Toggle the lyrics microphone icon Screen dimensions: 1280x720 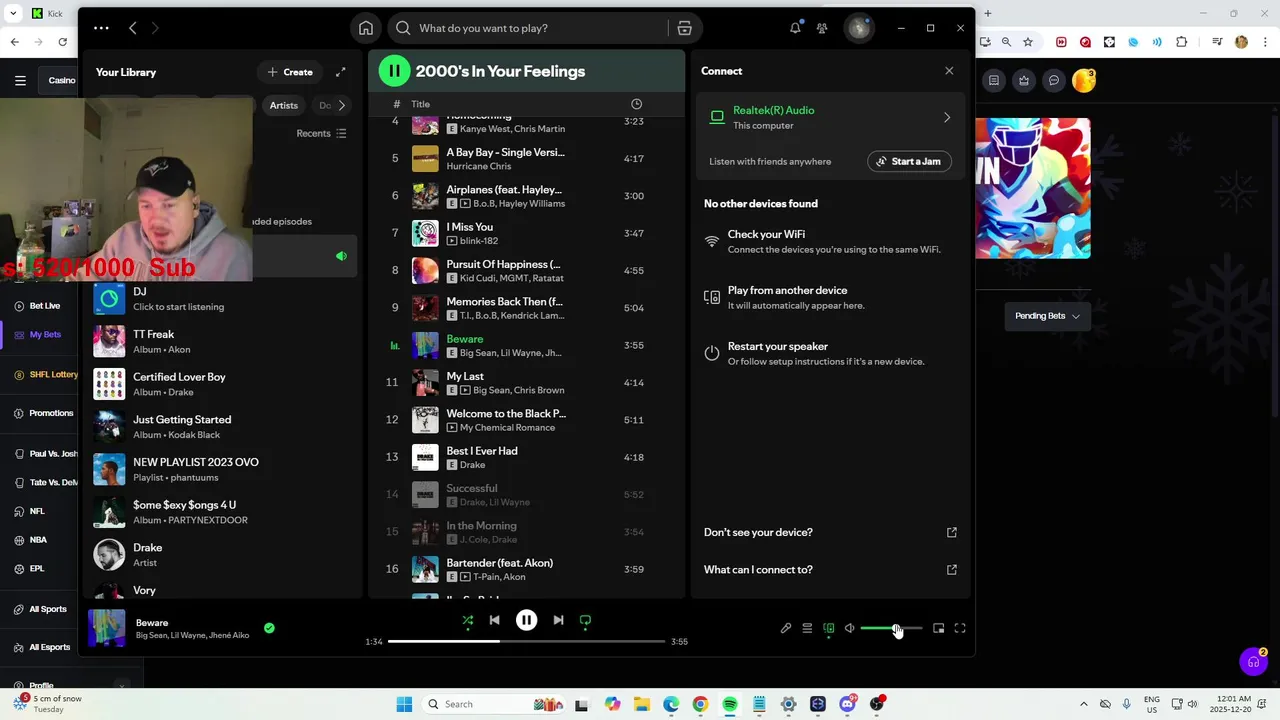coord(786,628)
